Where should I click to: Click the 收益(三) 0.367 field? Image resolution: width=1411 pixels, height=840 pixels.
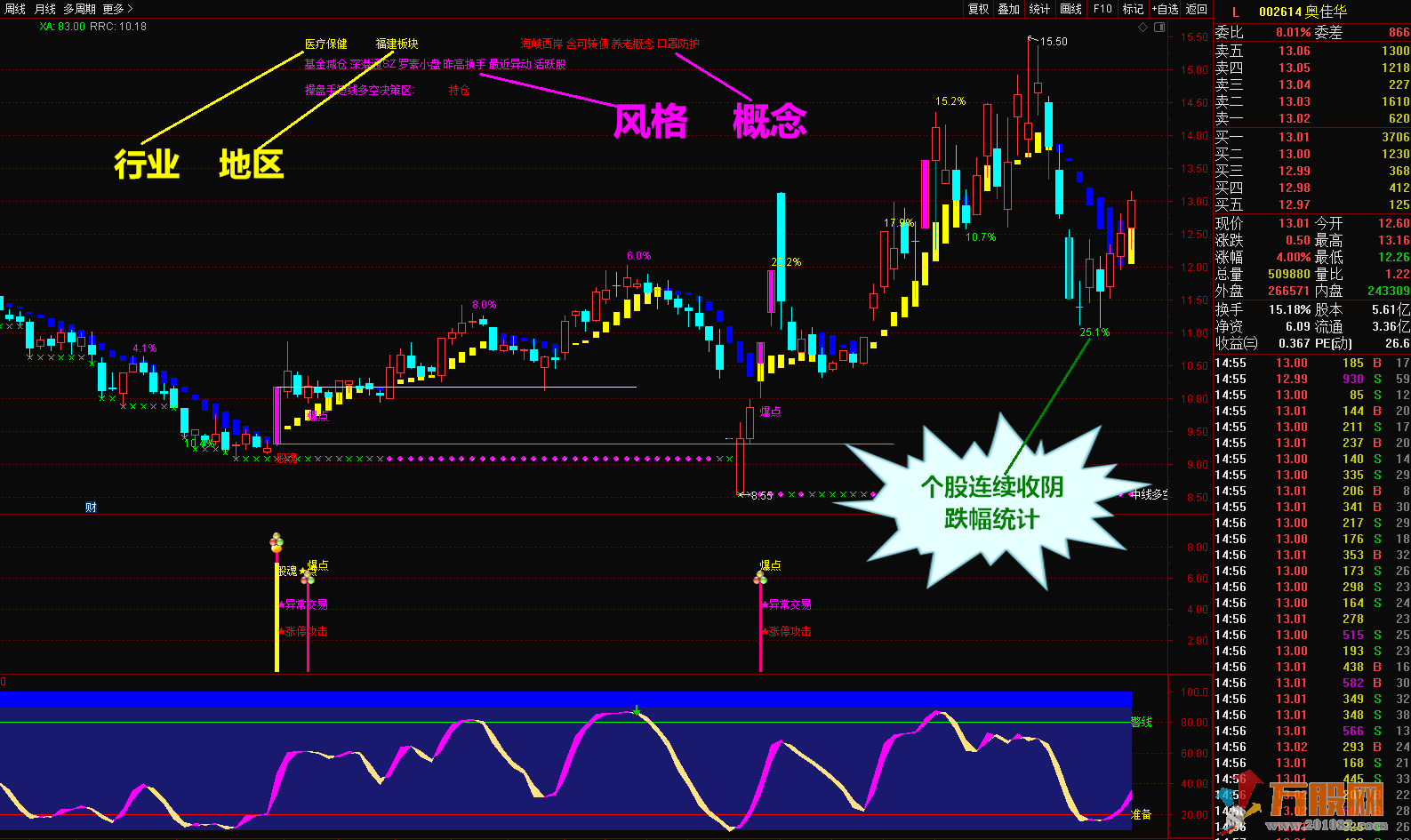(1263, 343)
